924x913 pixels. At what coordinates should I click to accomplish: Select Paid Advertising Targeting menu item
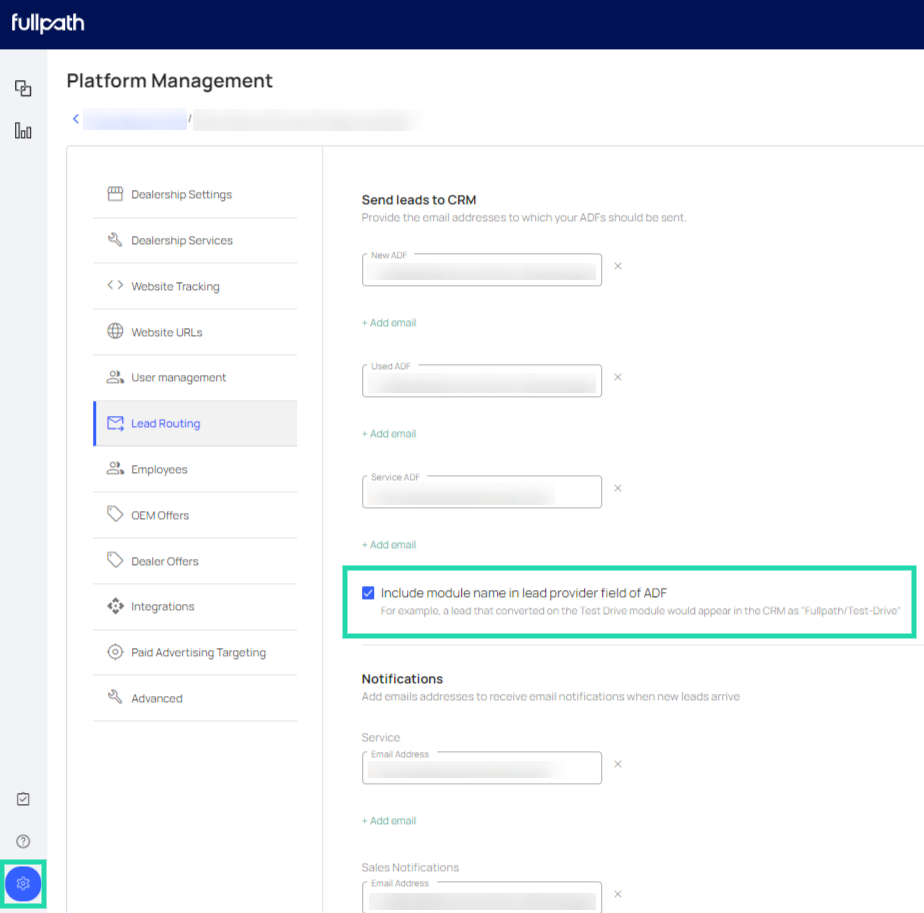[198, 653]
